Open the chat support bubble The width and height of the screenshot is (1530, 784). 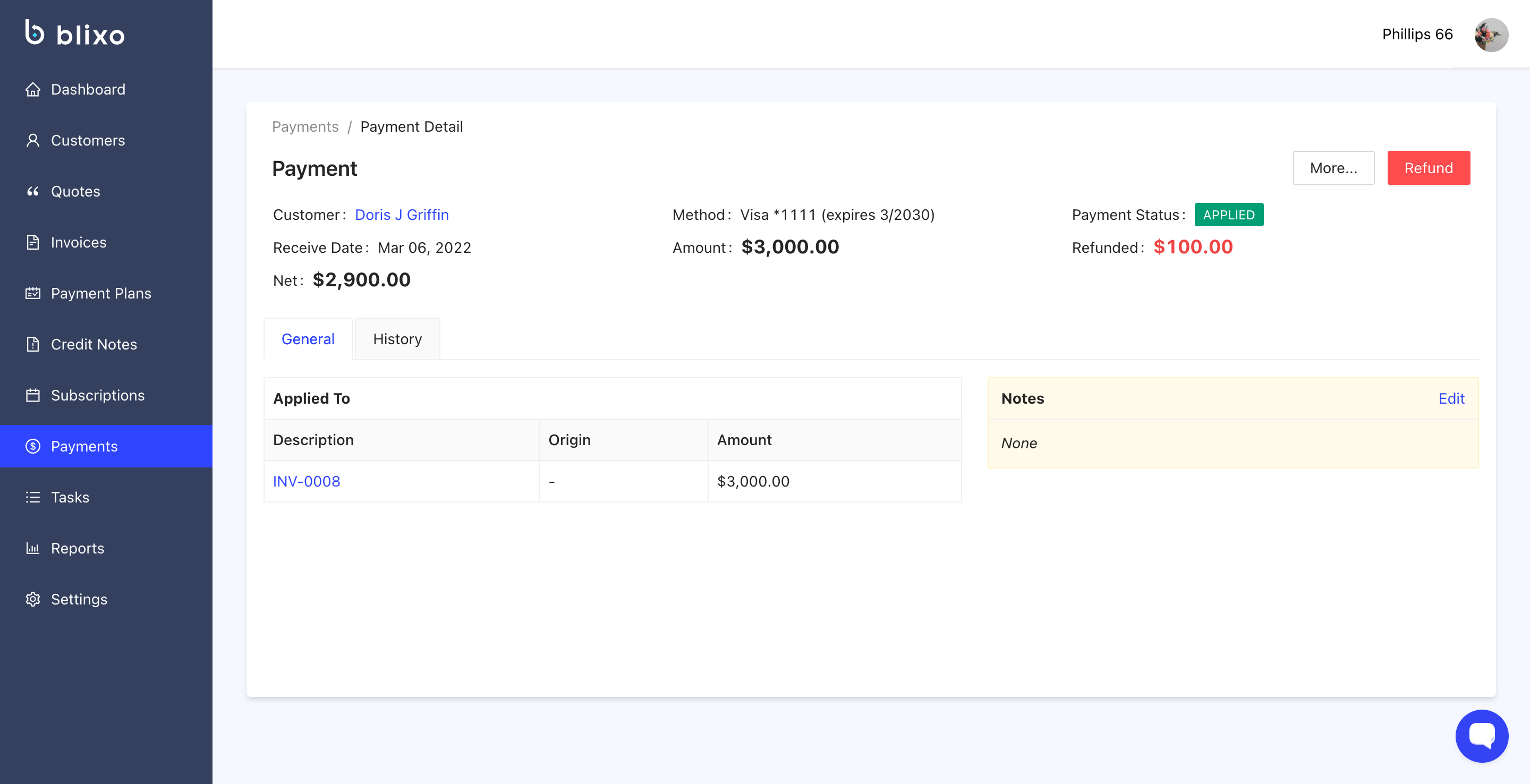pyautogui.click(x=1481, y=736)
